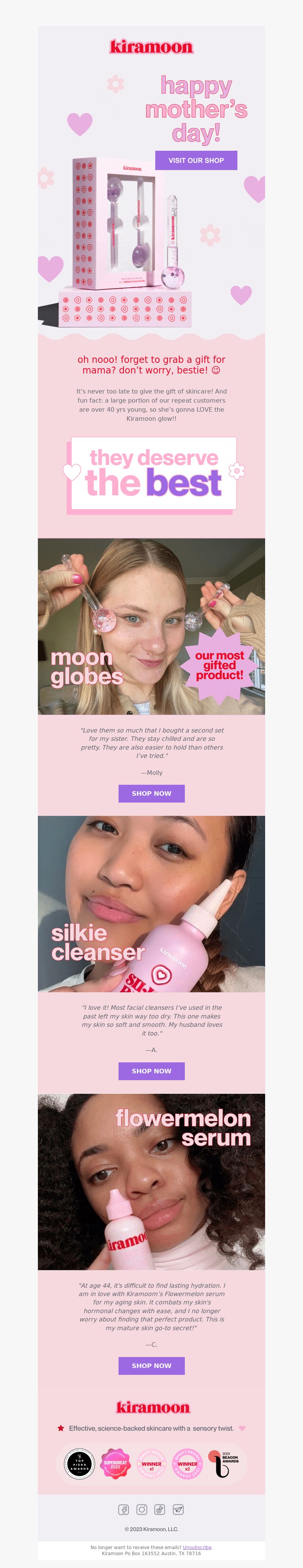The image size is (303, 1568).
Task: Click the Visit Our Shop button
Action: 196,160
